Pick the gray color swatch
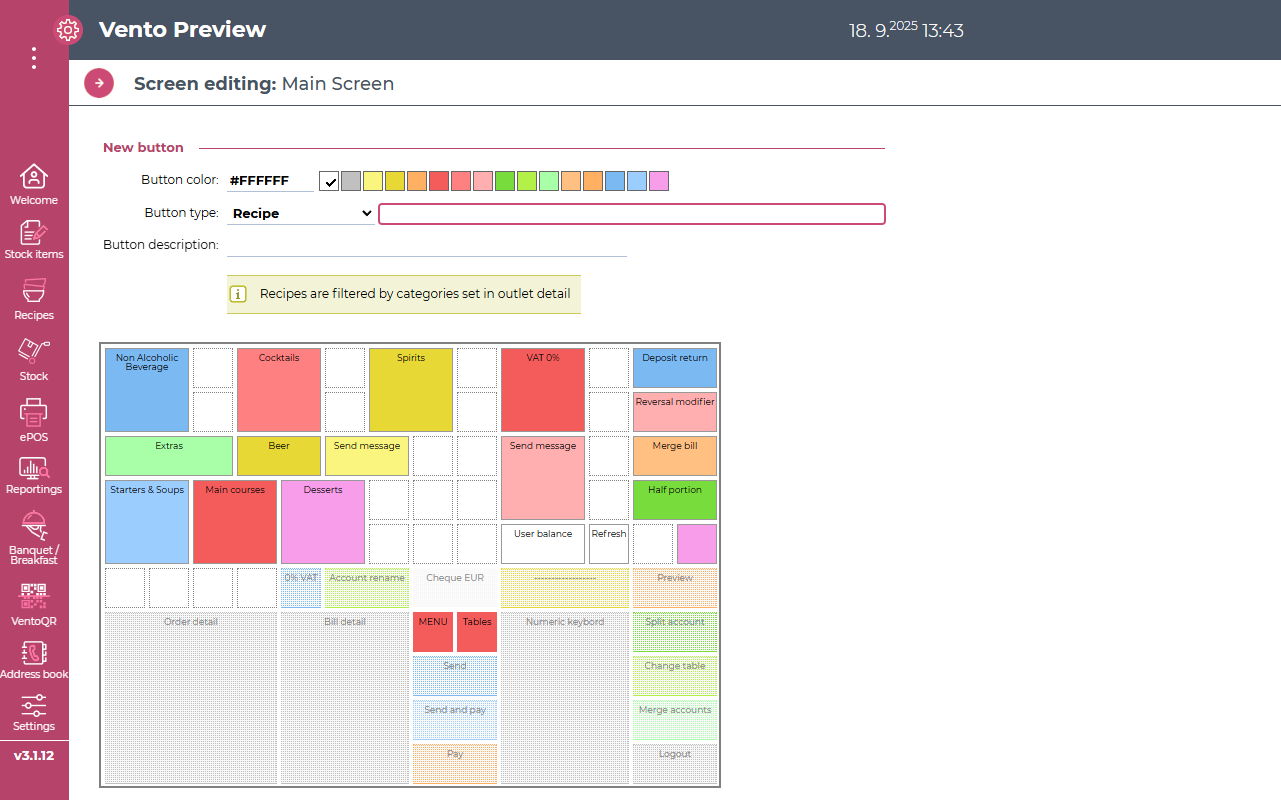The width and height of the screenshot is (1281, 800). point(351,181)
